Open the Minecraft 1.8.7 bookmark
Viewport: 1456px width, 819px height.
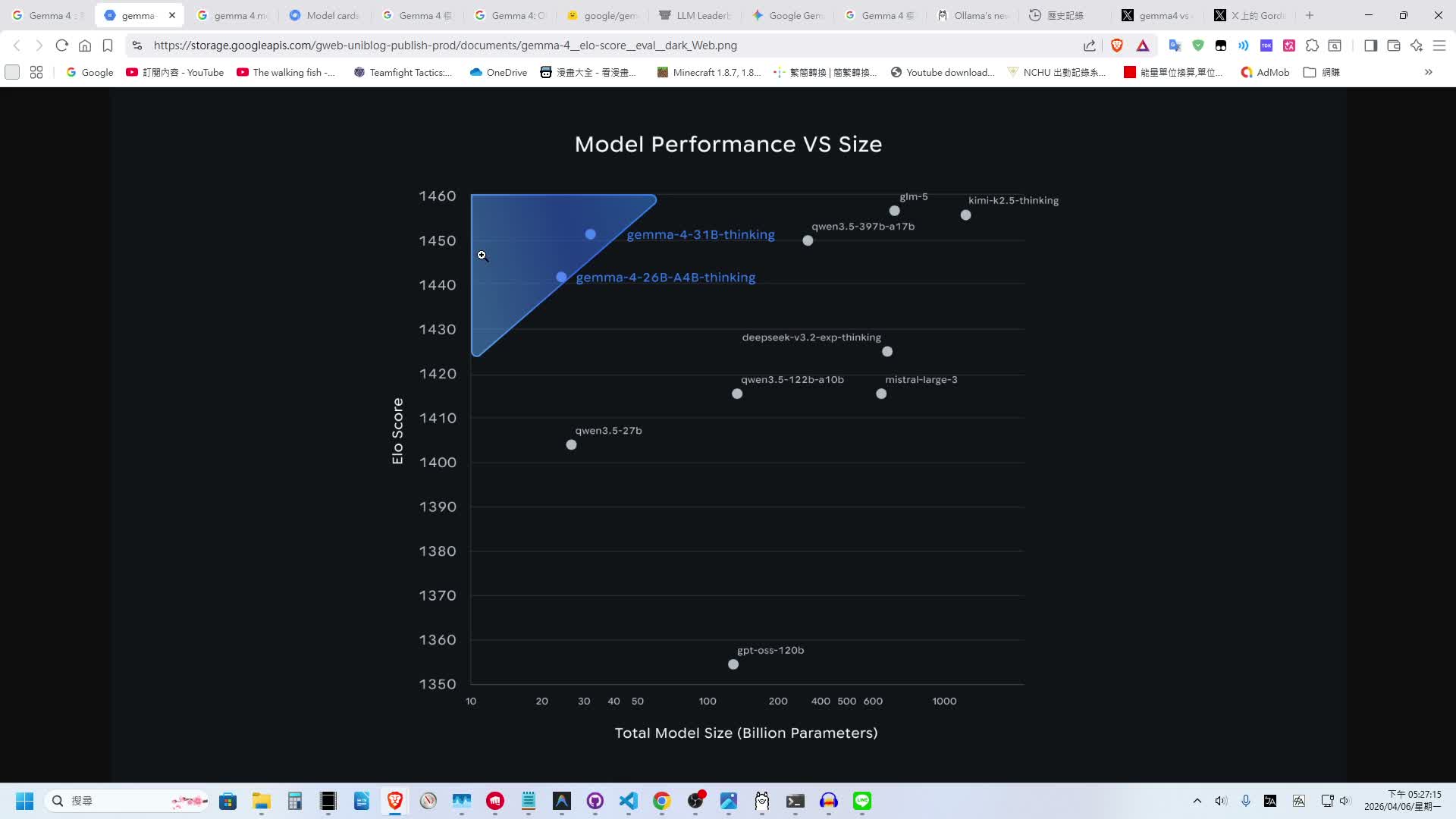[708, 72]
